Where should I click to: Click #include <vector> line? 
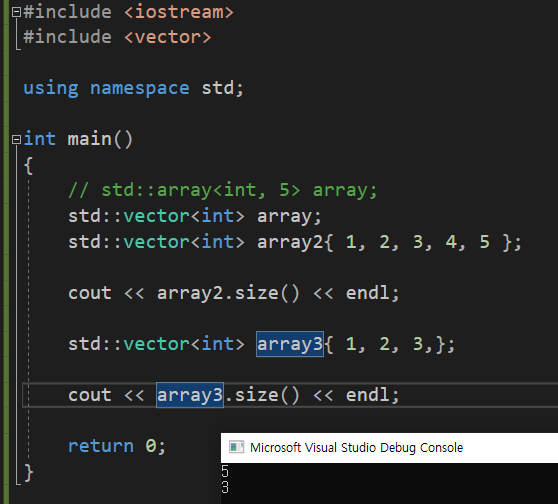click(117, 37)
